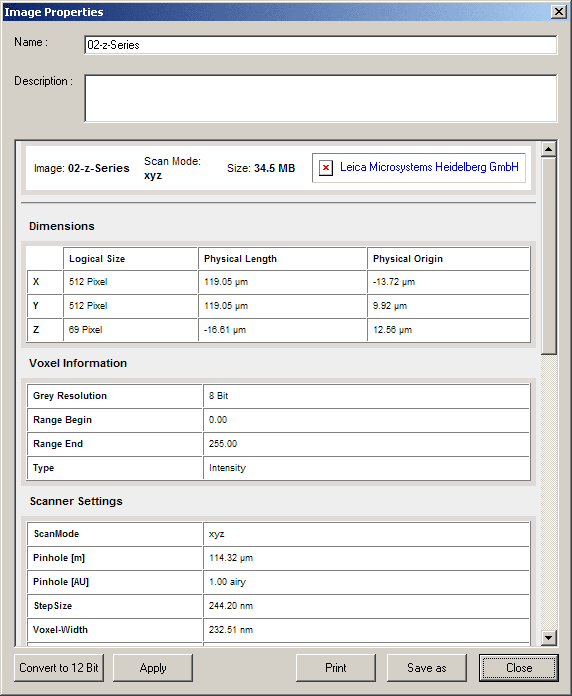
Task: Open Leica Microsystems Heidelberg GmbH link
Action: [x=429, y=167]
